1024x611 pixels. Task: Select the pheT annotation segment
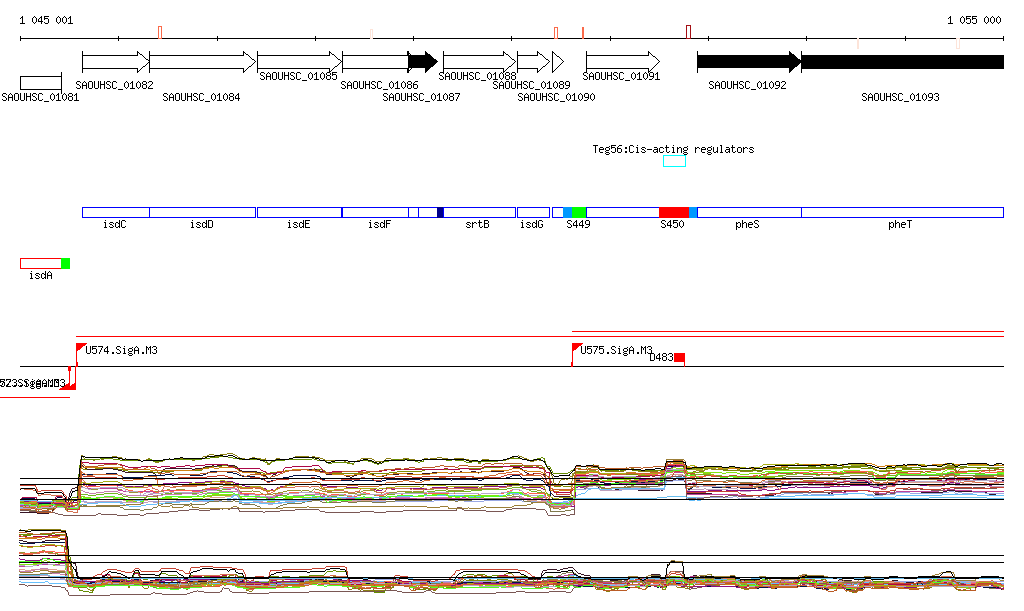[901, 212]
